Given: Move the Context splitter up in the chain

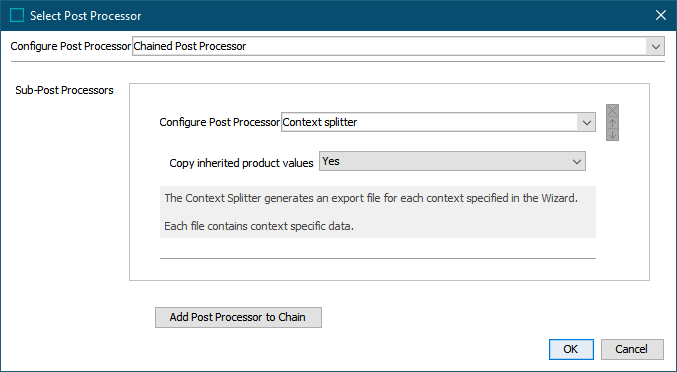Looking at the screenshot, I should coord(612,123).
